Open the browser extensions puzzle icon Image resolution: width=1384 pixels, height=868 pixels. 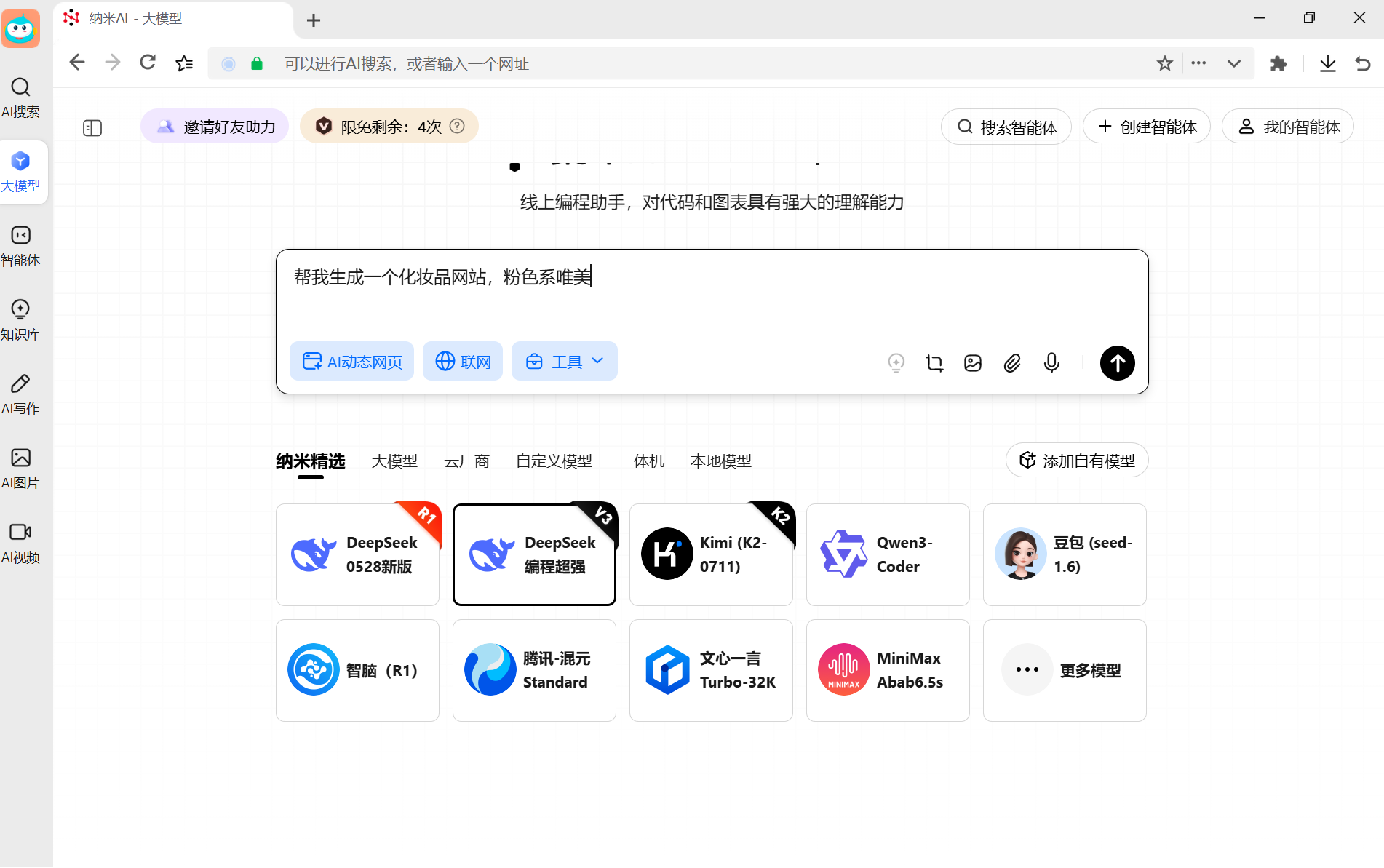click(1278, 63)
